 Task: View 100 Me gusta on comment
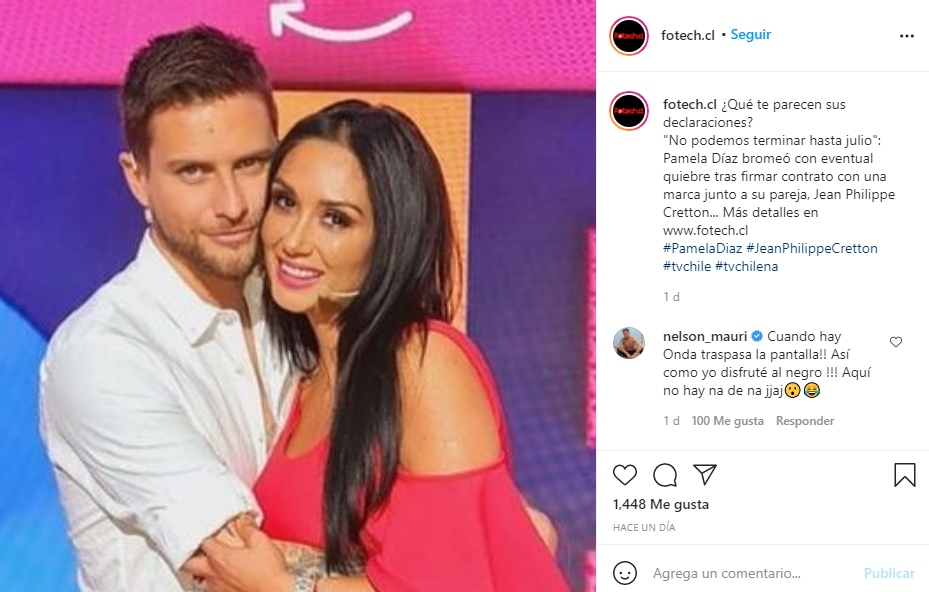point(728,421)
